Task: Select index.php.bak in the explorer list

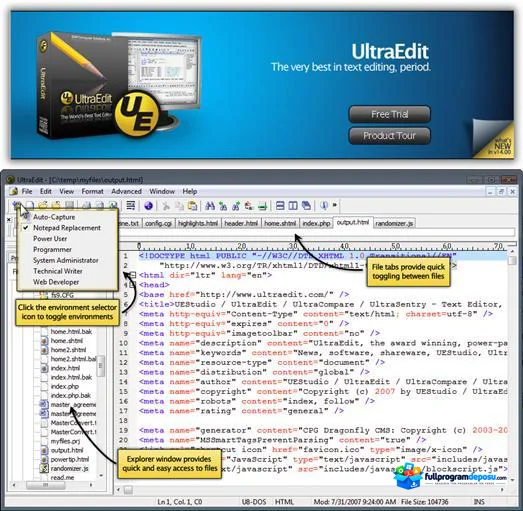Action: [71, 395]
